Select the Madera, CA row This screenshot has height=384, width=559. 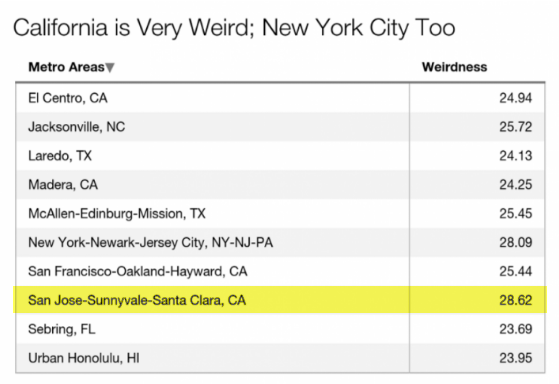[x=280, y=185]
